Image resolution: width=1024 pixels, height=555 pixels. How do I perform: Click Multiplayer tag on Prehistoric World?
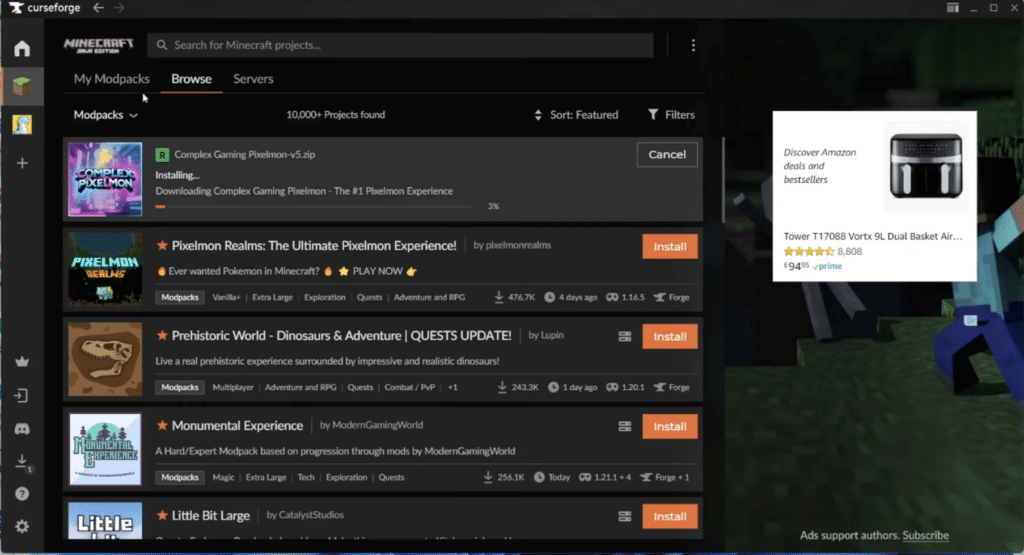point(232,388)
